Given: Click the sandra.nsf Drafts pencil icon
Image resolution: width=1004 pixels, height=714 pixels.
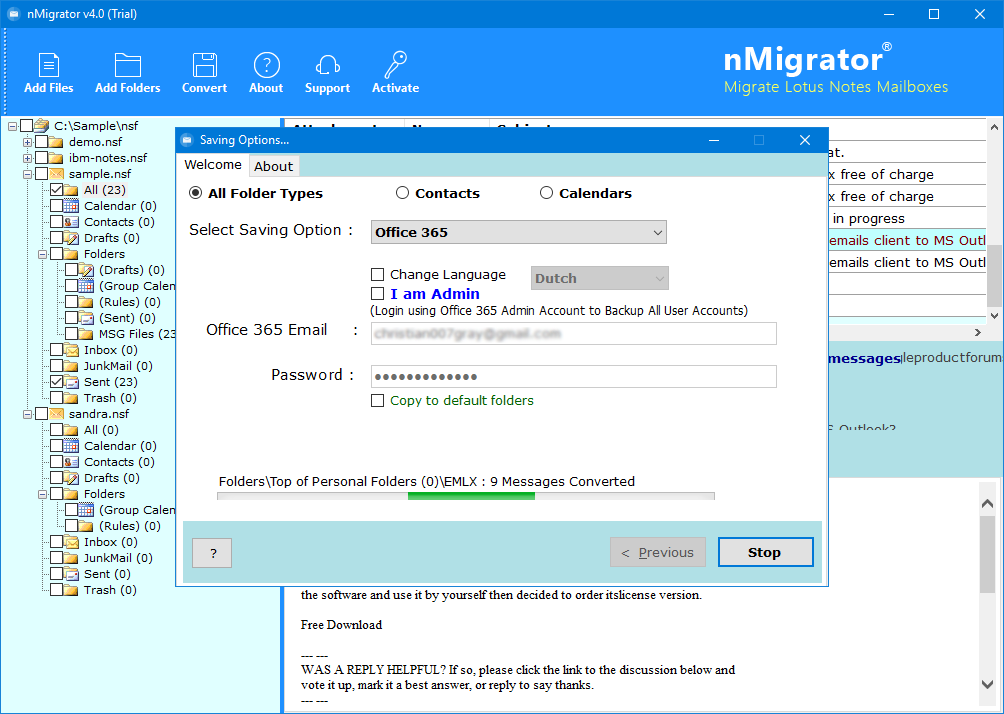Looking at the screenshot, I should click(x=72, y=478).
